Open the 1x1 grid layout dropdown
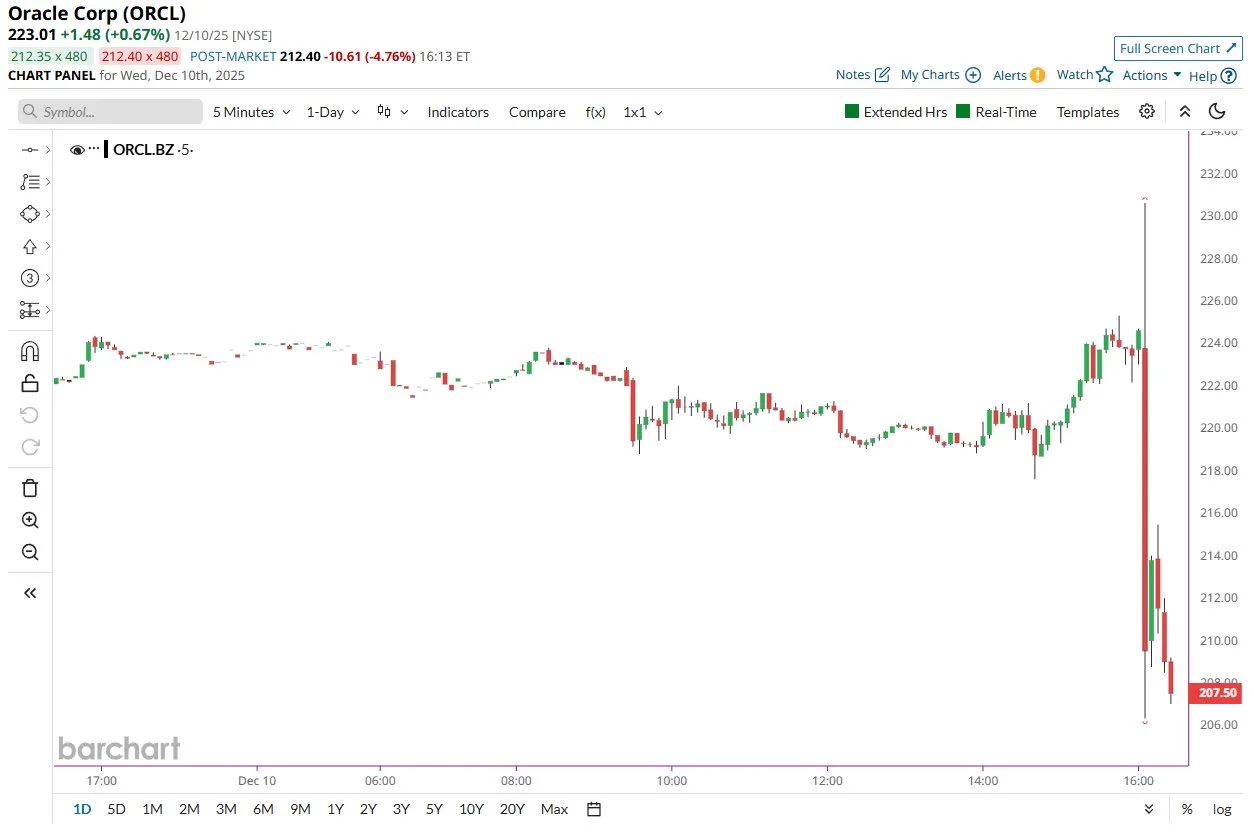The height and width of the screenshot is (832, 1254). pyautogui.click(x=643, y=112)
